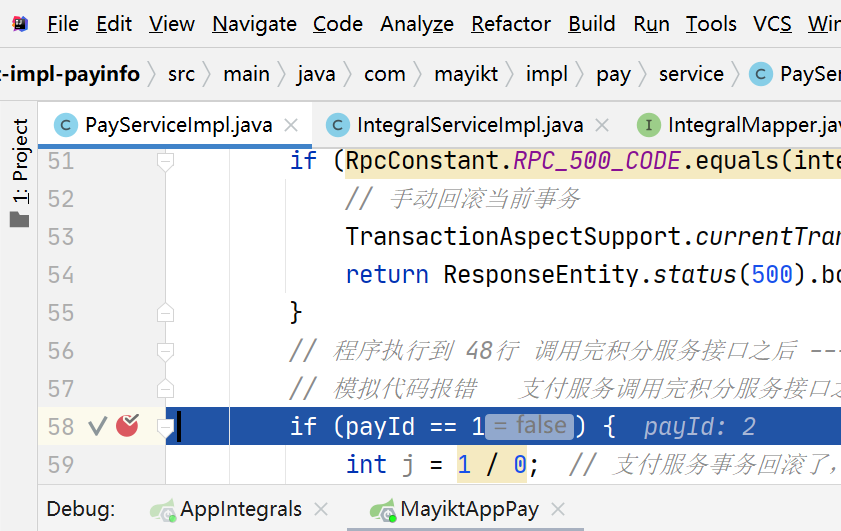This screenshot has height=531, width=841.
Task: Collapse the if block at line 51
Action: pyautogui.click(x=165, y=161)
